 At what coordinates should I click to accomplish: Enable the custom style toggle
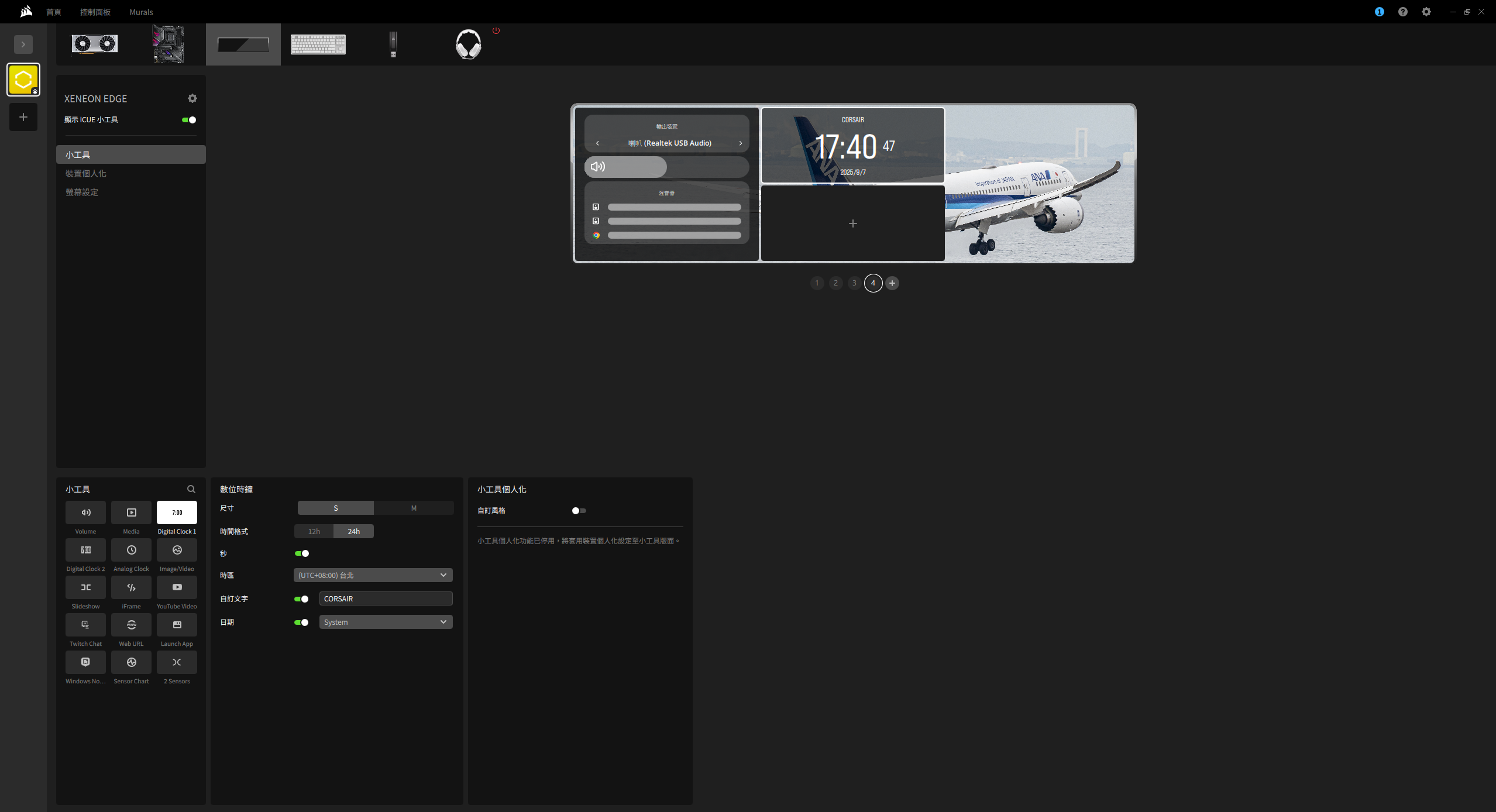[x=579, y=511]
